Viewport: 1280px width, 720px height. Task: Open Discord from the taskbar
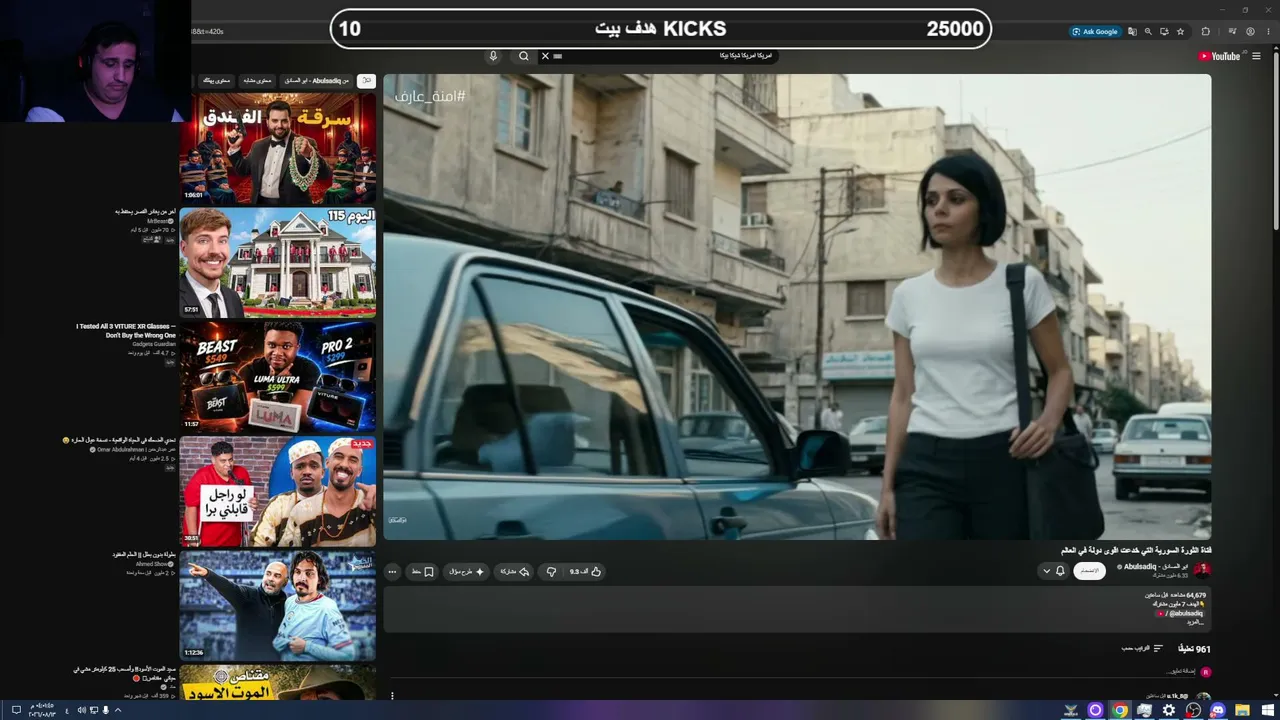pos(1218,710)
